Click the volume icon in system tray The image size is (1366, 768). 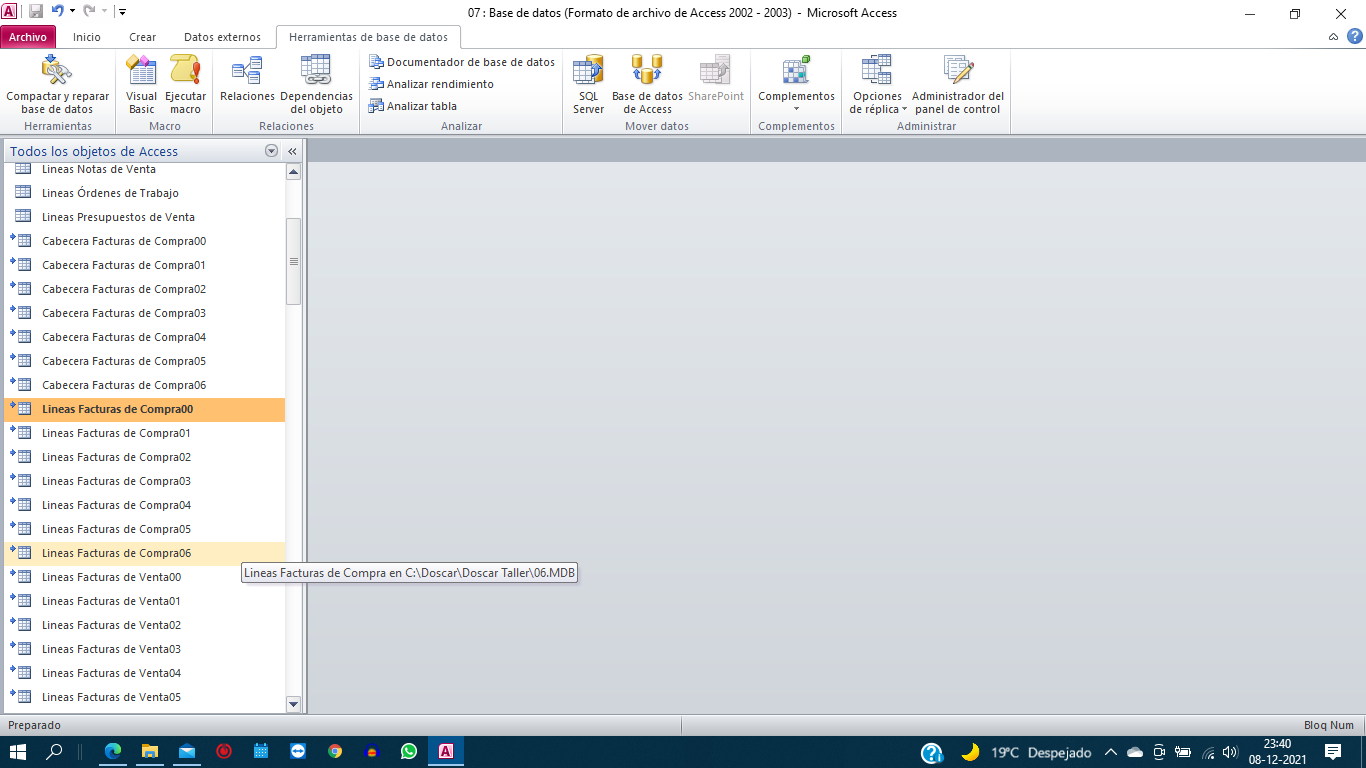(1230, 752)
